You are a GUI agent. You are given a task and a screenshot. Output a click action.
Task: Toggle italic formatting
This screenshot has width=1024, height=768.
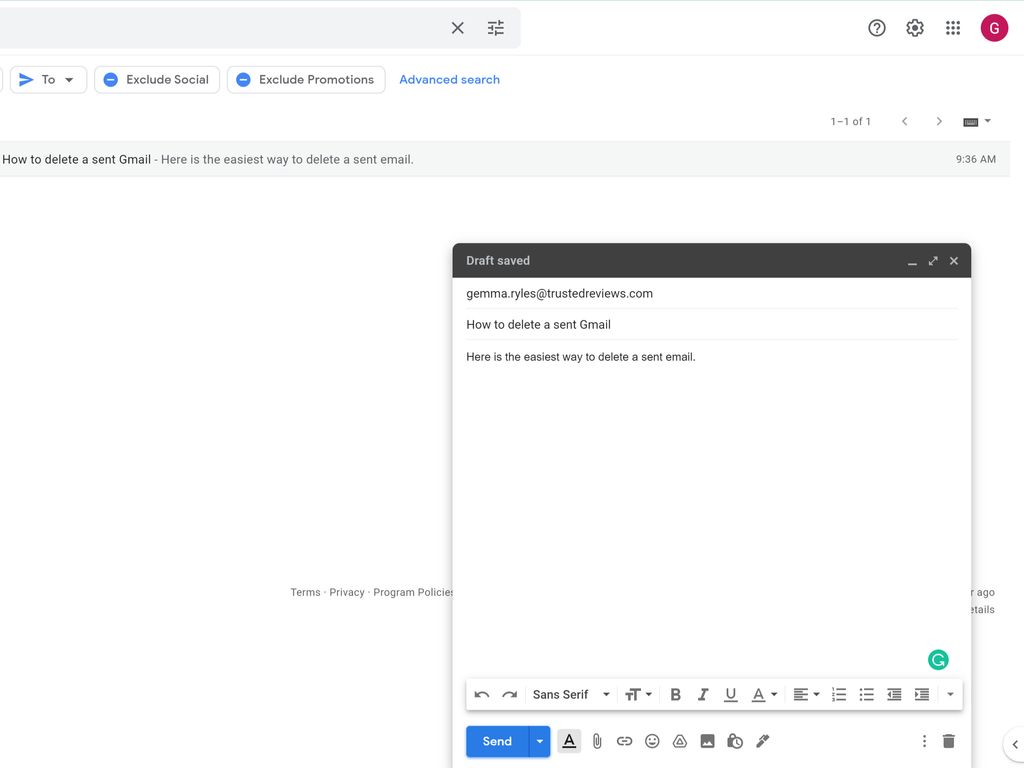pyautogui.click(x=703, y=694)
